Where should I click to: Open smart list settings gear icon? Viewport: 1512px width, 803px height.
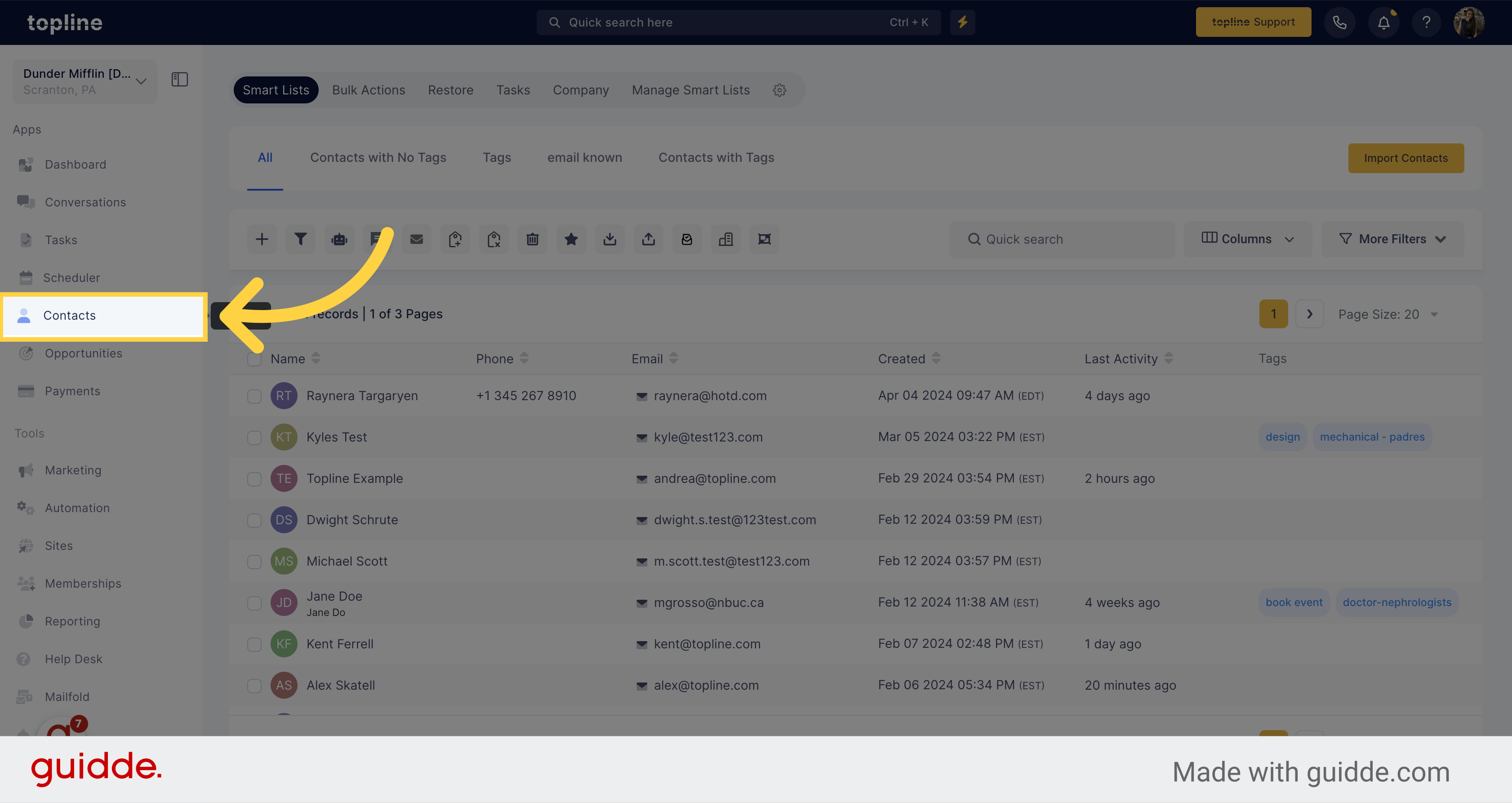[779, 90]
